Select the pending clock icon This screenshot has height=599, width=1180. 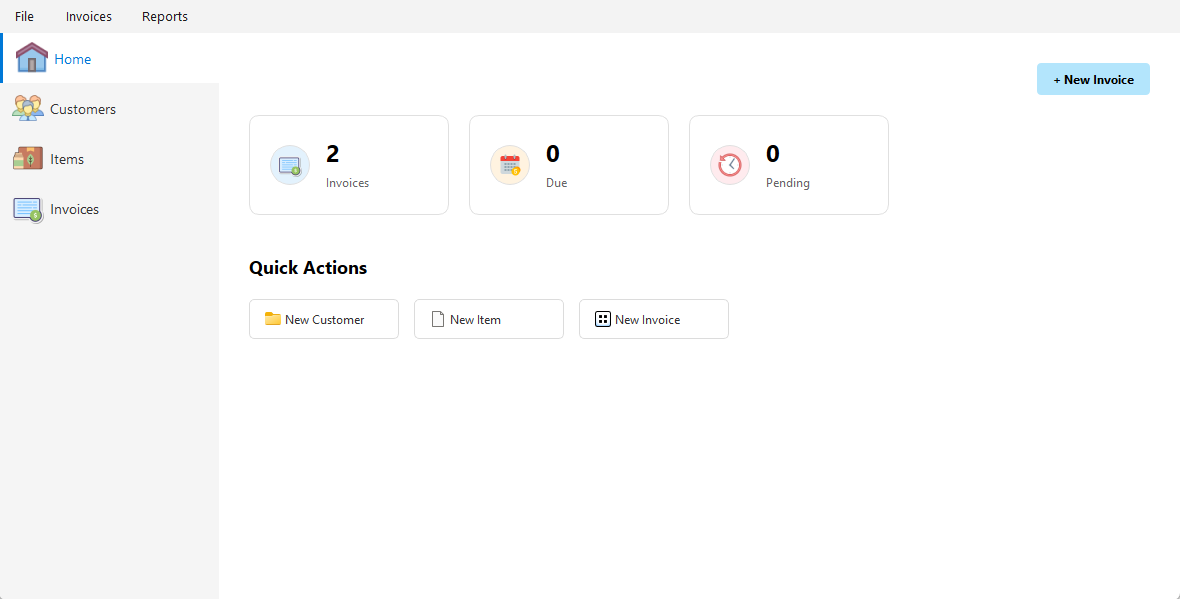[x=729, y=164]
